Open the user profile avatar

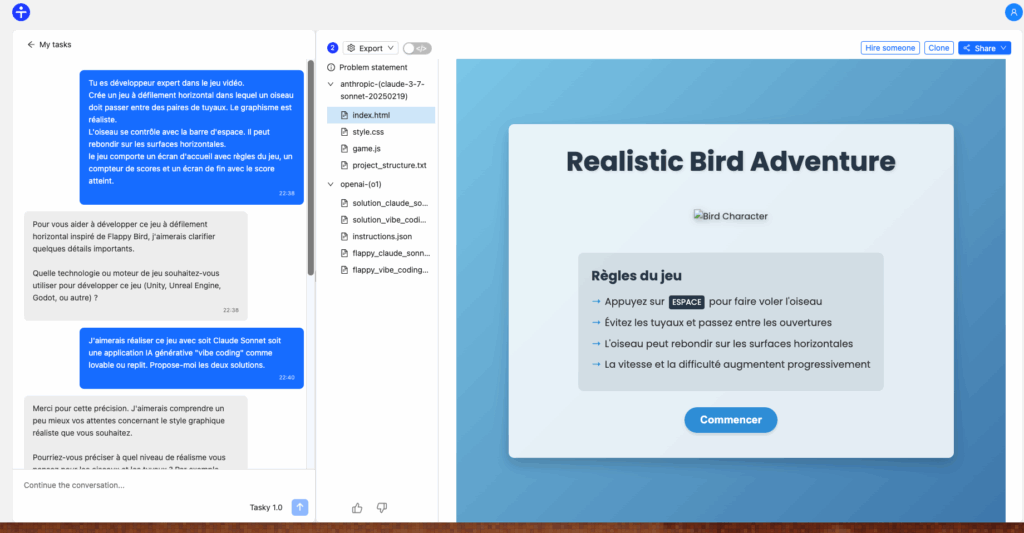click(1012, 12)
